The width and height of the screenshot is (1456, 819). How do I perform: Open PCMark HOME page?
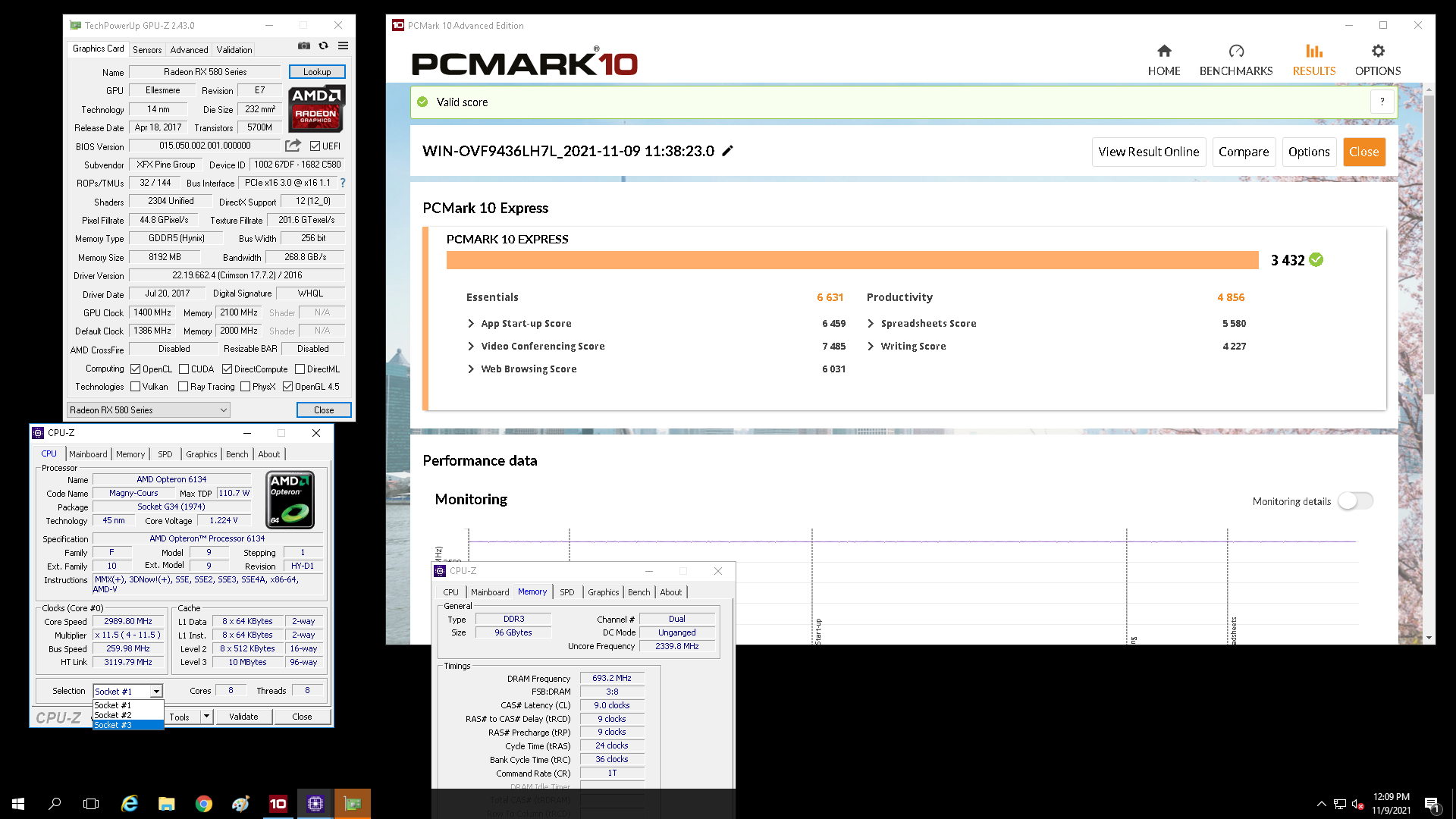(x=1164, y=60)
